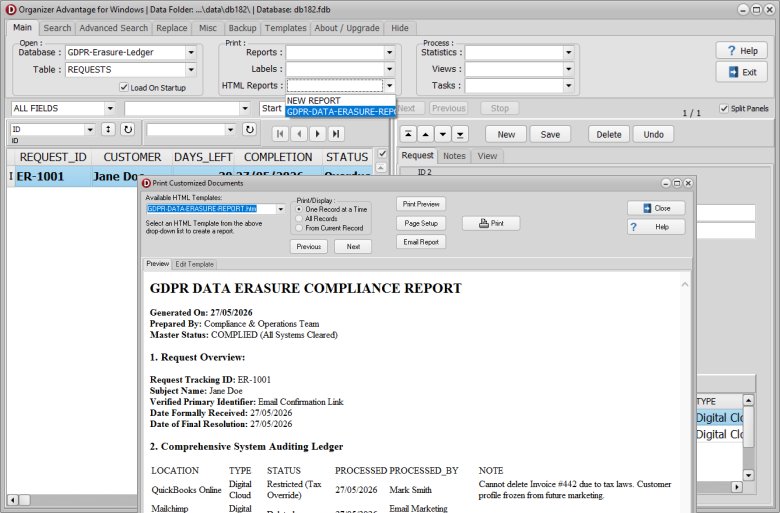Click the REQUEST_ID column header

click(53, 157)
